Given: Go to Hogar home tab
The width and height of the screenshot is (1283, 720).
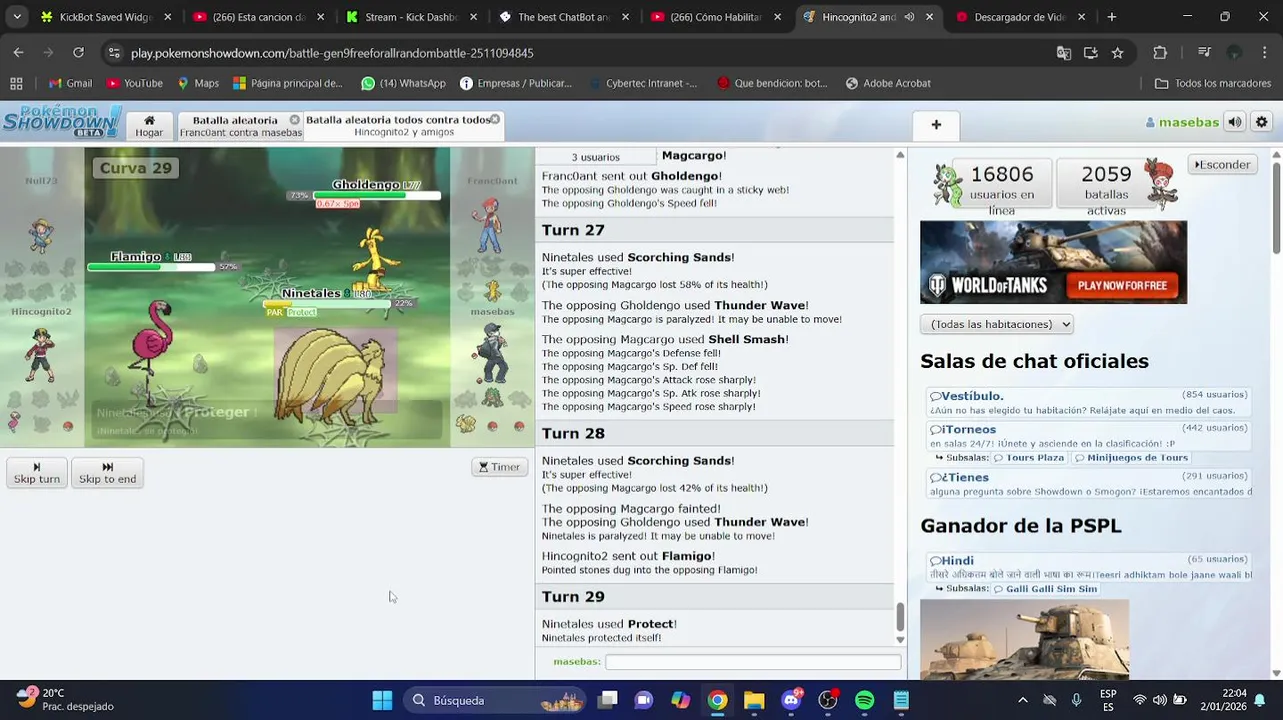Looking at the screenshot, I should [149, 126].
